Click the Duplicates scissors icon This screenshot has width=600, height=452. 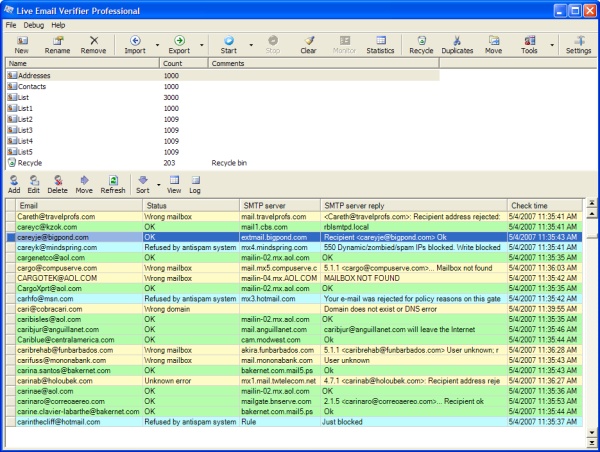pos(457,45)
